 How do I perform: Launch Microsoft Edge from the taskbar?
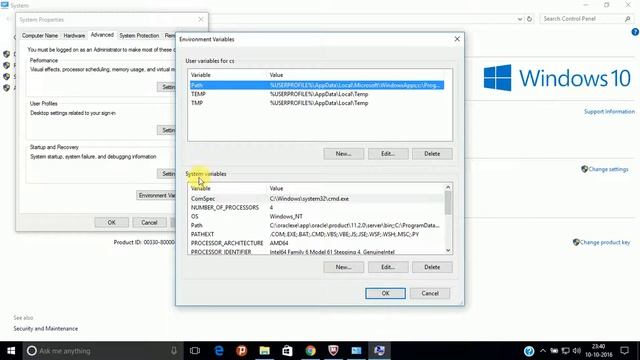(219, 351)
